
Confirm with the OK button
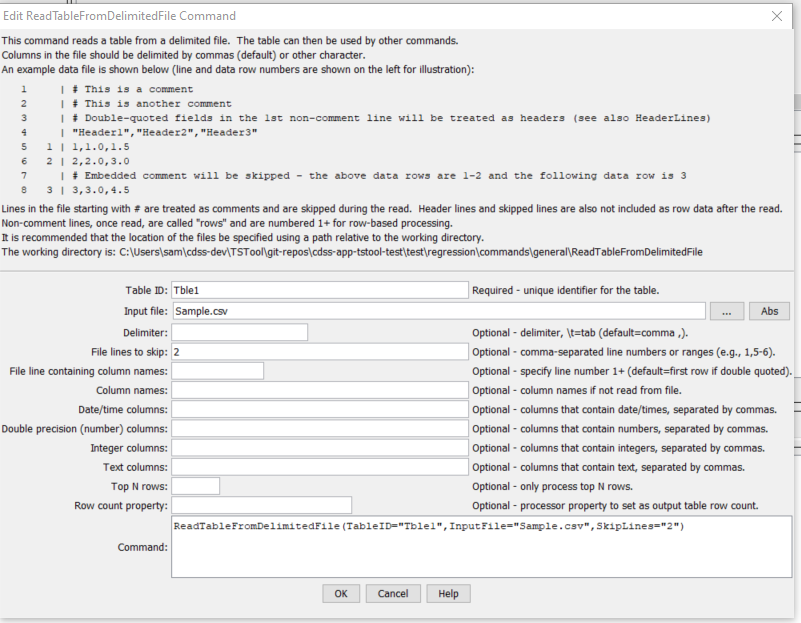click(341, 593)
